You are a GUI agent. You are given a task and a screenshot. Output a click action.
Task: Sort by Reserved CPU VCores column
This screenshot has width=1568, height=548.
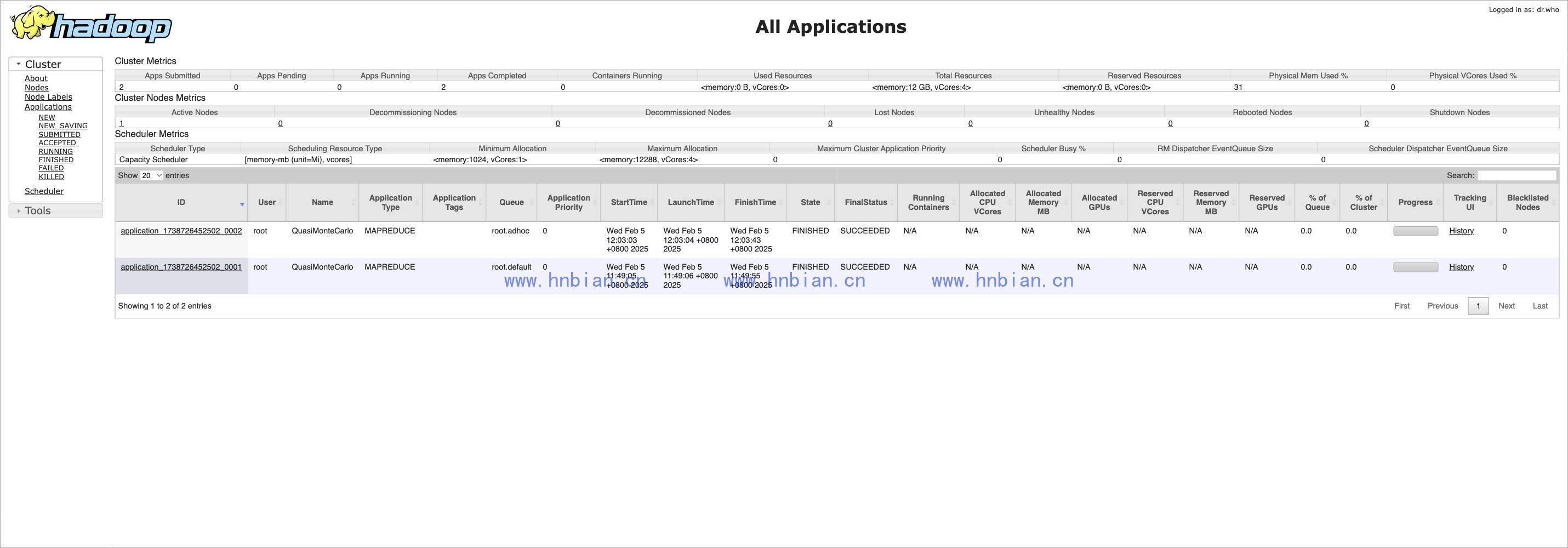coord(1155,202)
